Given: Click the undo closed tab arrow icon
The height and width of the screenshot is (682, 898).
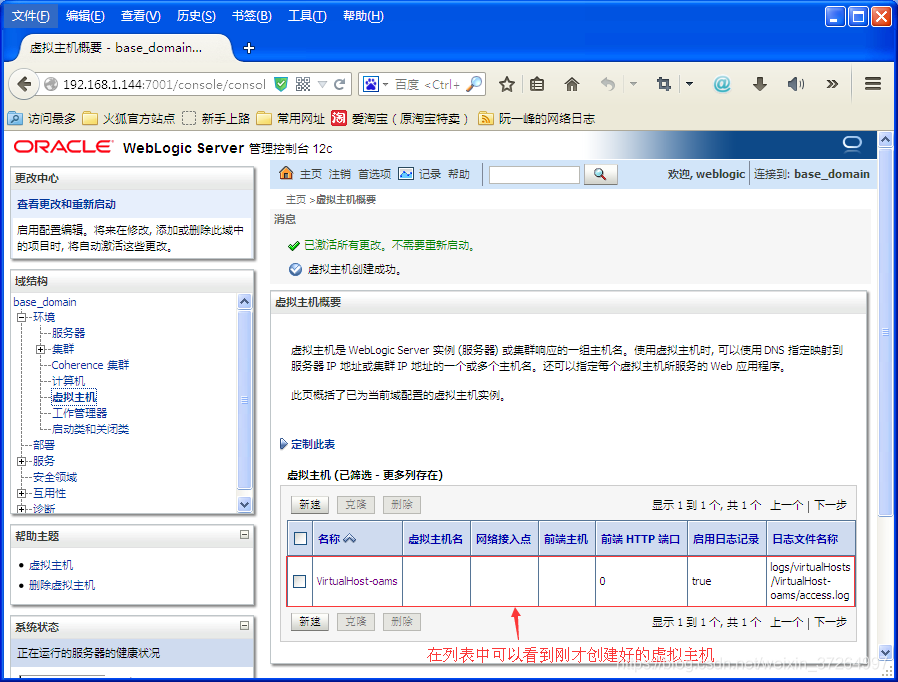Looking at the screenshot, I should (608, 85).
